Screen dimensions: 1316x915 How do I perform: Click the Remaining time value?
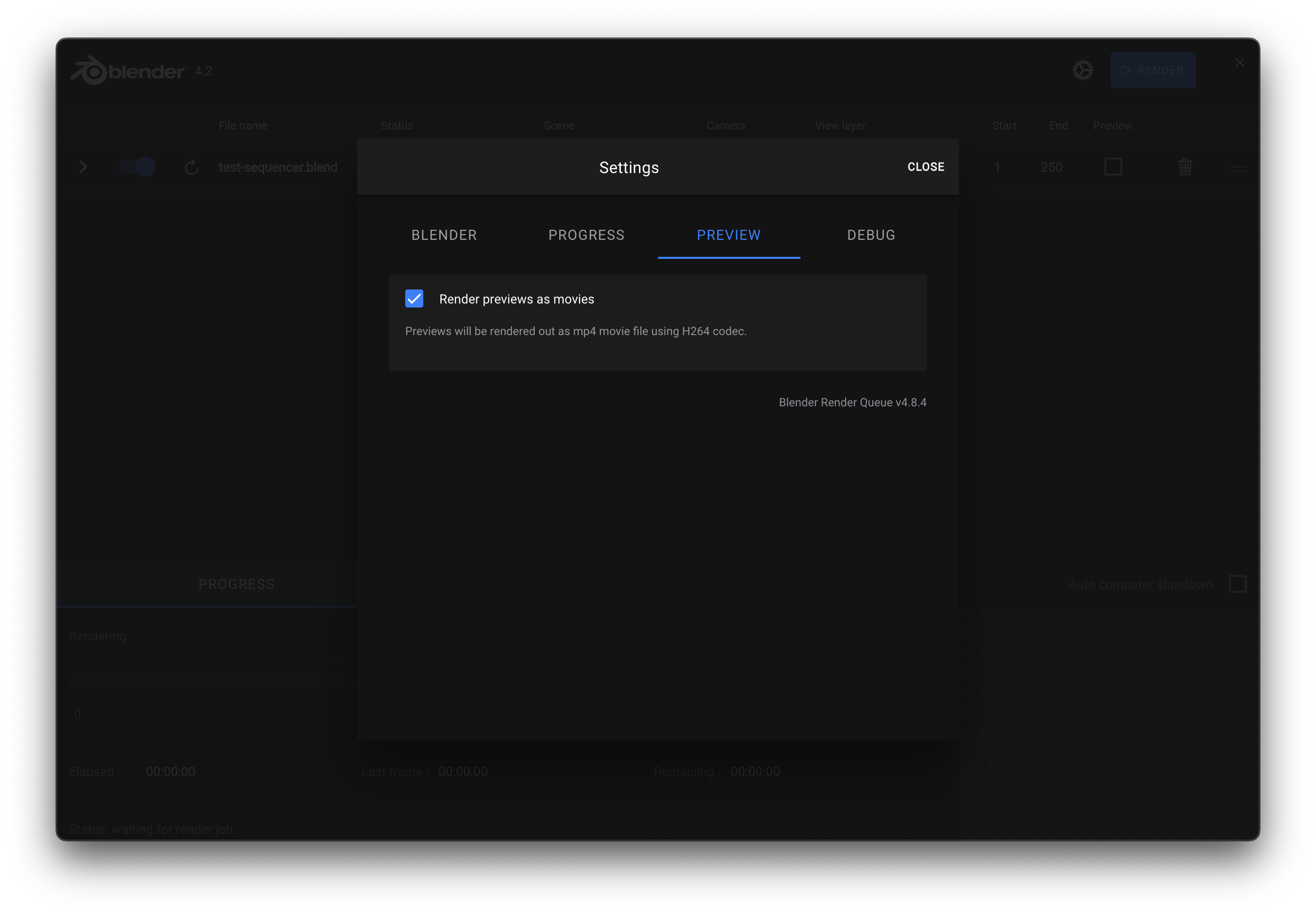click(755, 772)
